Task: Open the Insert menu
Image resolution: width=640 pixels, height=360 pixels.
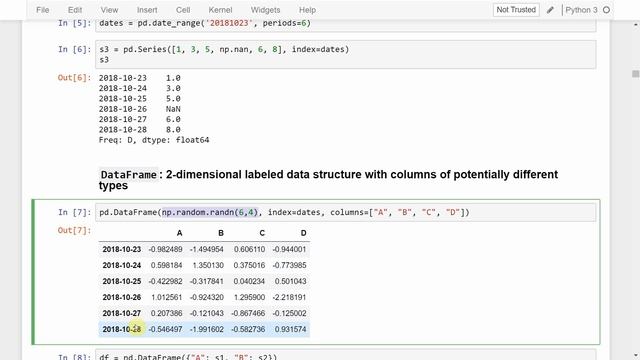Action: coord(147,10)
